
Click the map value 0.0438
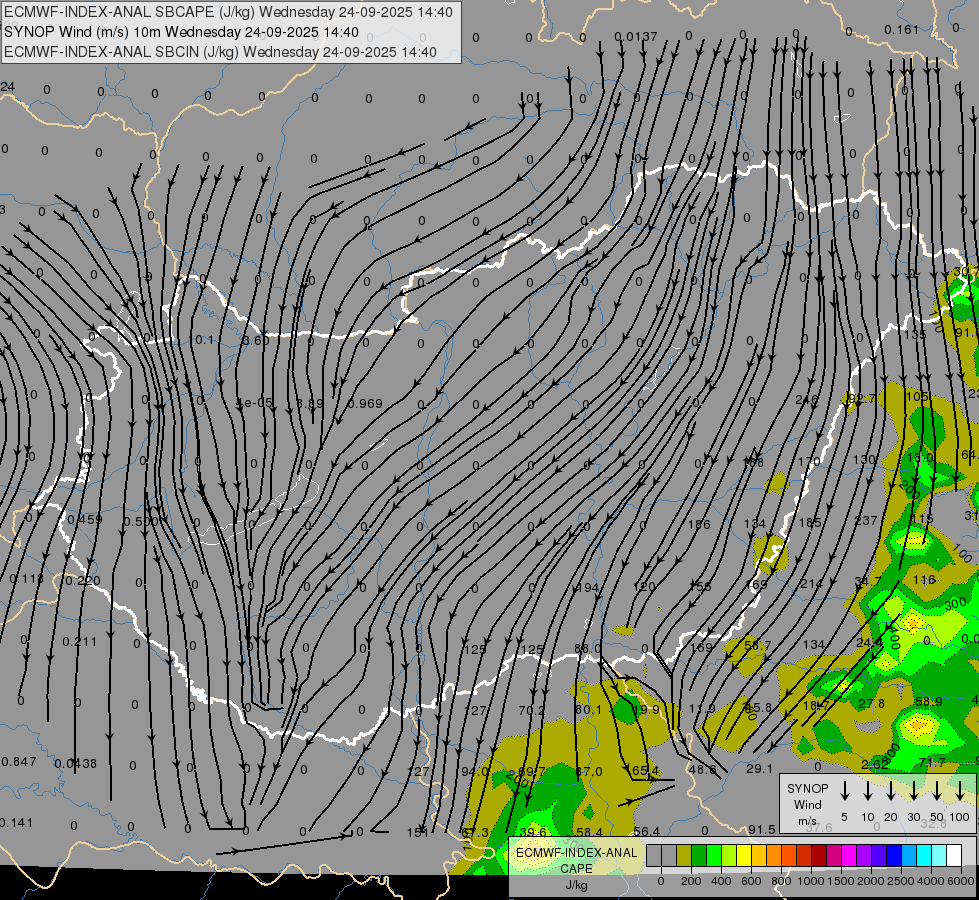pos(76,763)
